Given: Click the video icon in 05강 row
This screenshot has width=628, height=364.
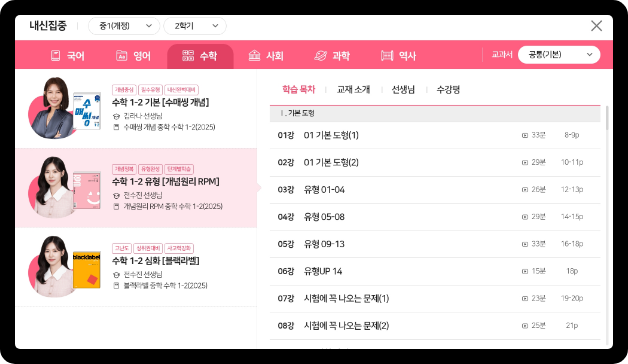Looking at the screenshot, I should (x=525, y=244).
